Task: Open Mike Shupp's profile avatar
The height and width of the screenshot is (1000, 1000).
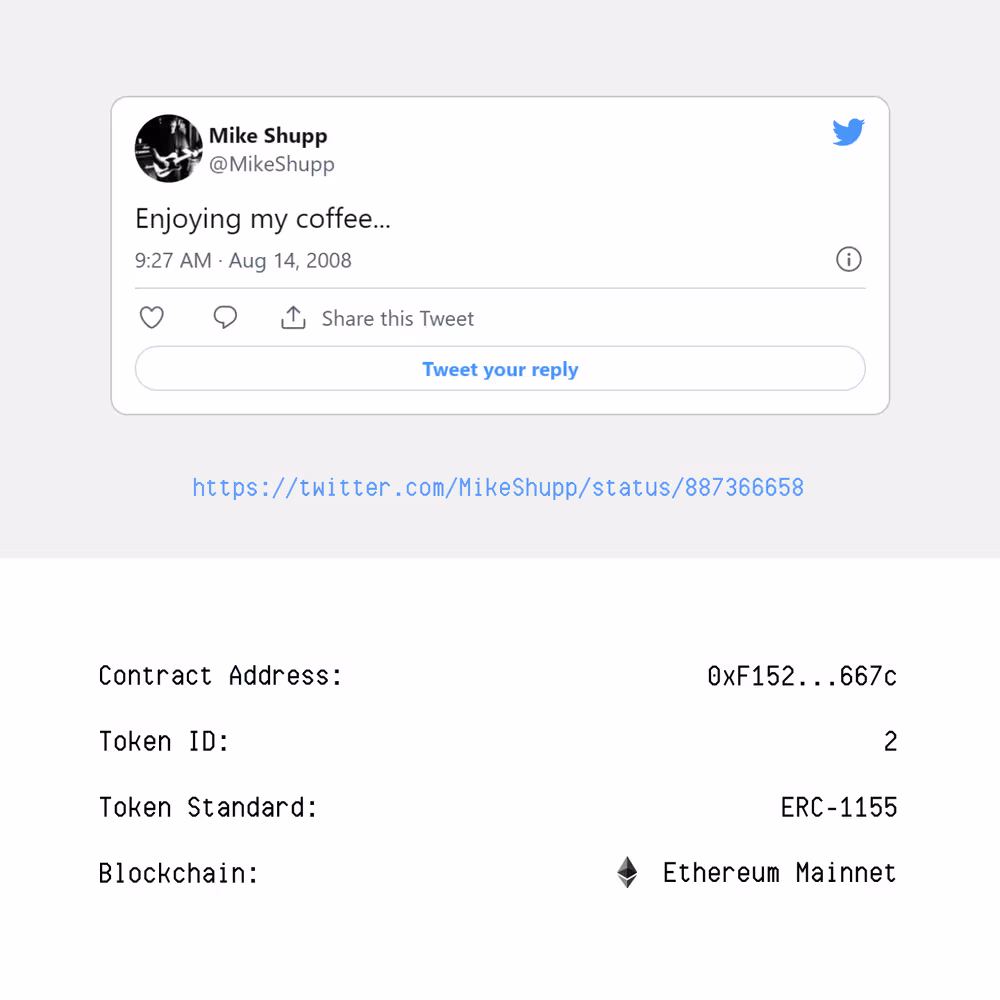Action: coord(169,148)
